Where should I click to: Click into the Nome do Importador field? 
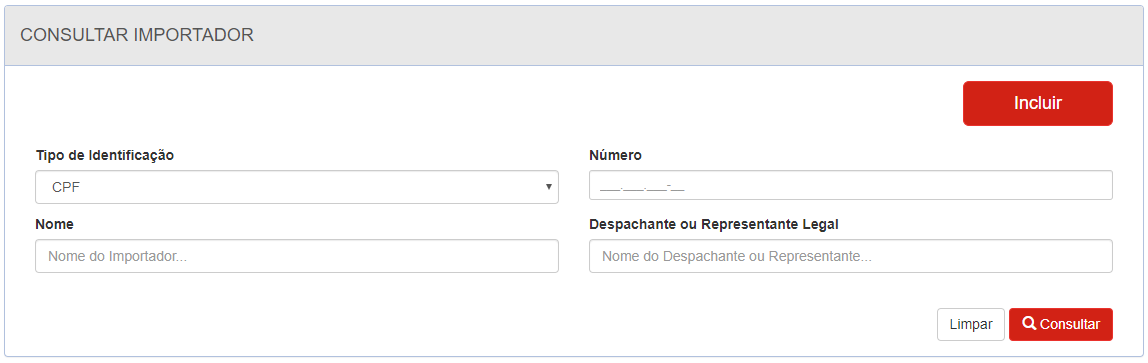297,256
